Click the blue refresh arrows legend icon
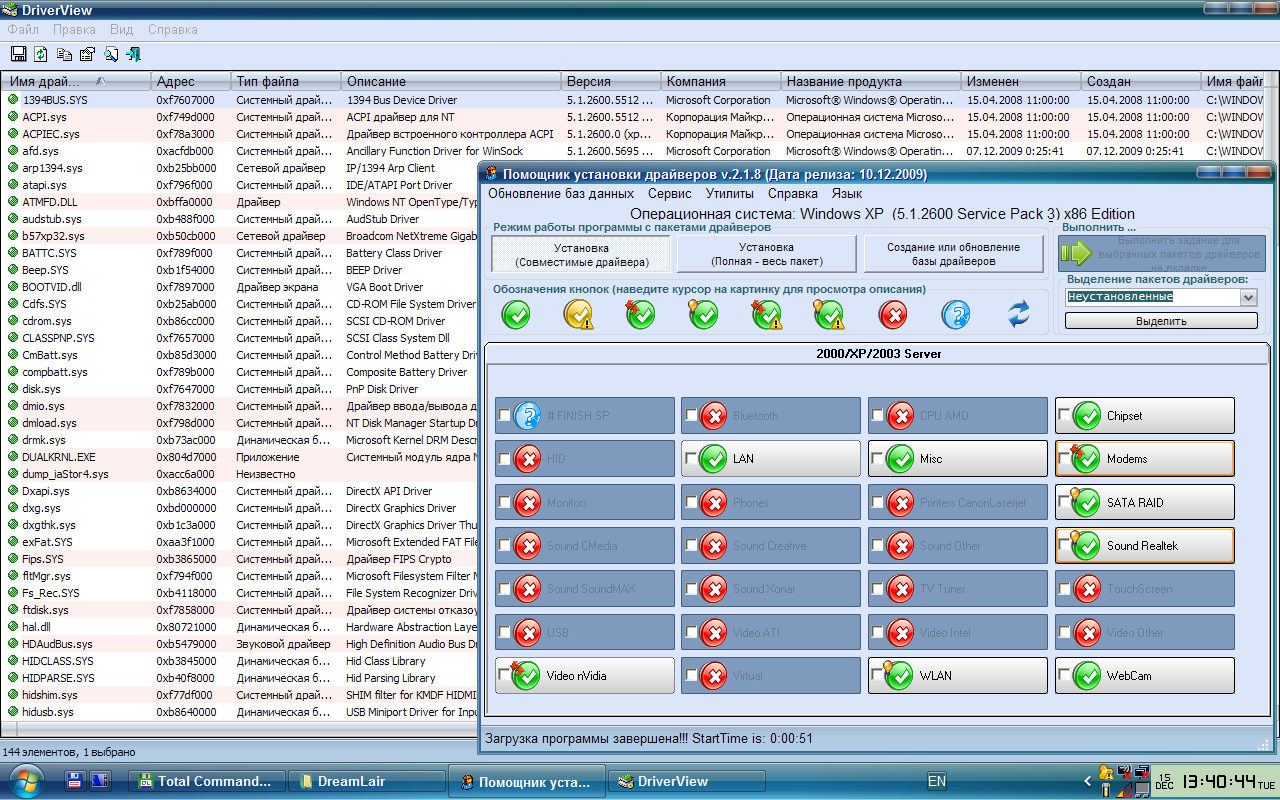Viewport: 1280px width, 800px height. click(1018, 315)
